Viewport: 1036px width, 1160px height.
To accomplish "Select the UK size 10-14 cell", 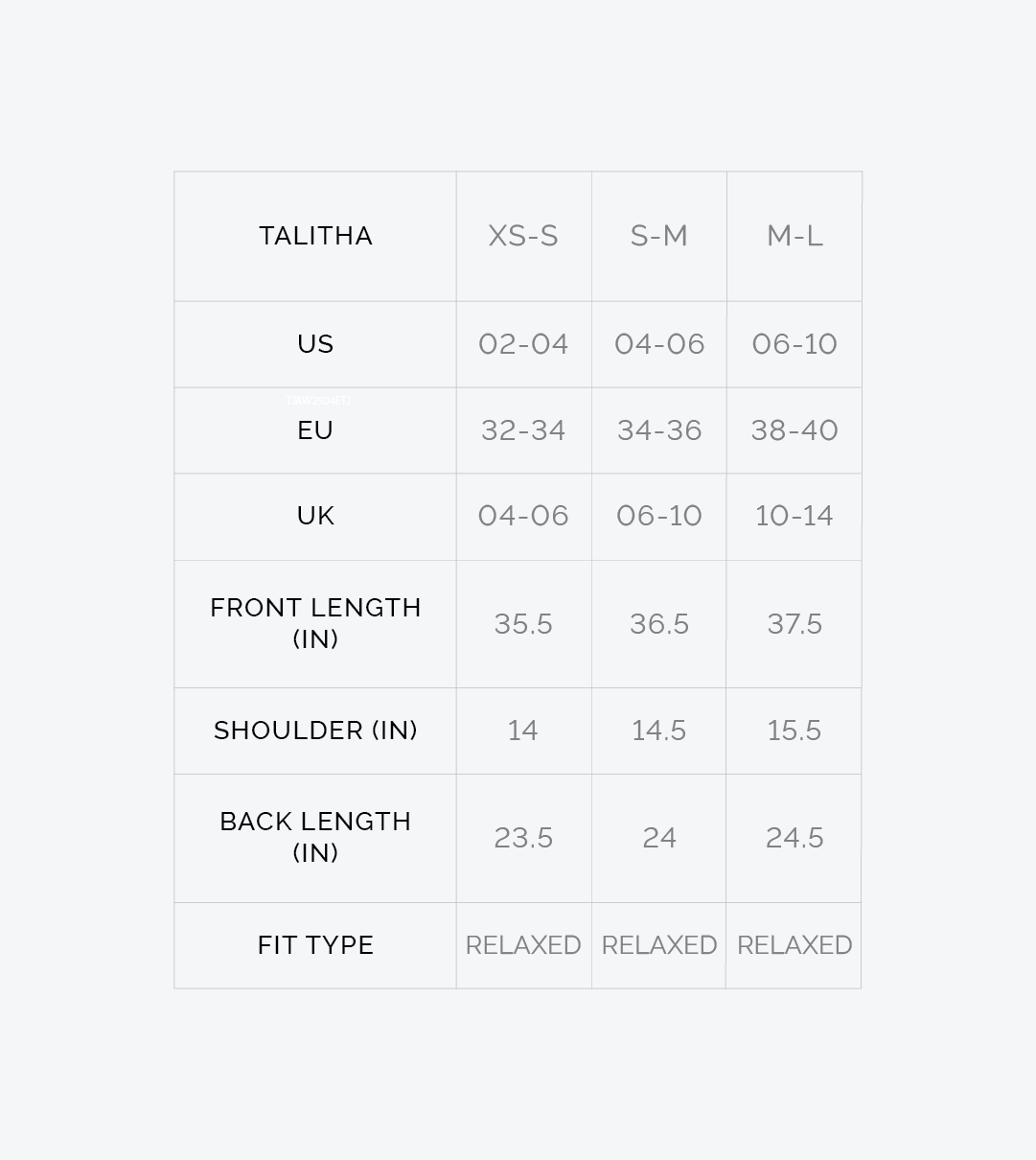I will tap(794, 516).
